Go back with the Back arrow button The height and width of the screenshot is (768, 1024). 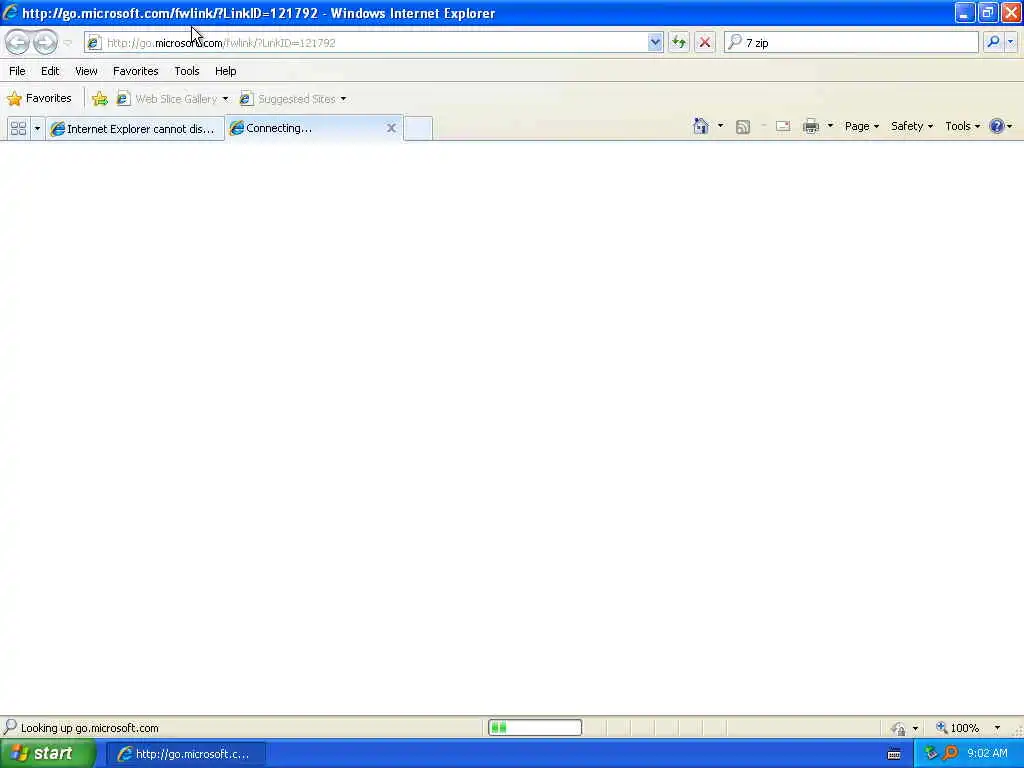(18, 42)
